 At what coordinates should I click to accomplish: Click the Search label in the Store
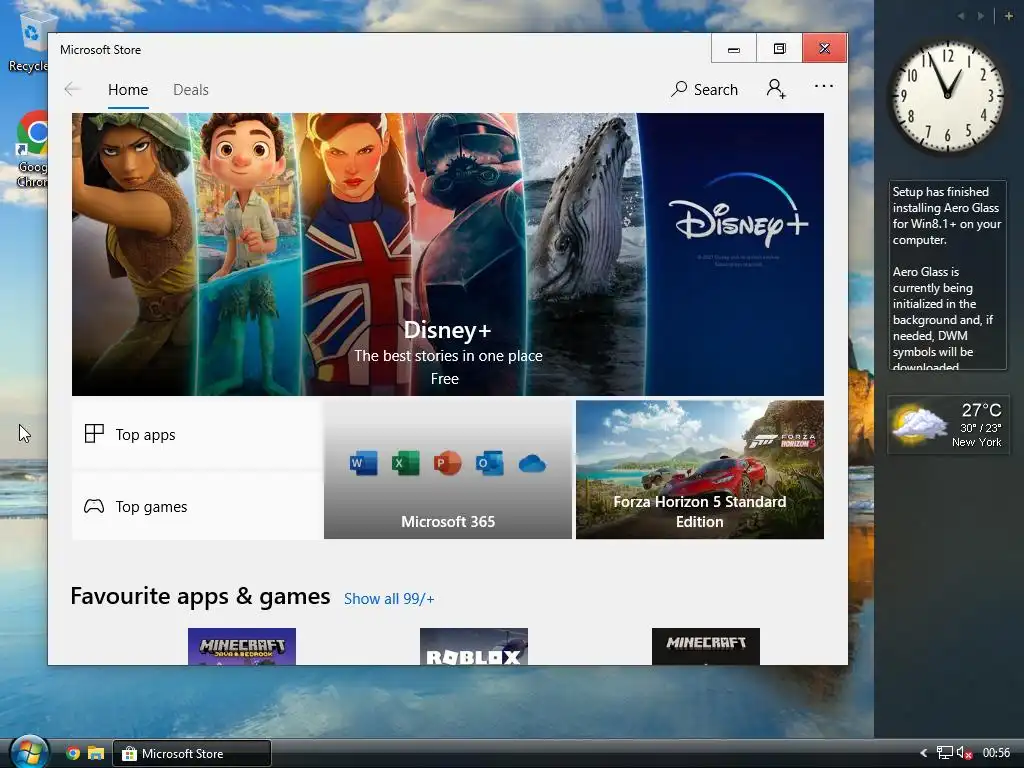click(716, 89)
